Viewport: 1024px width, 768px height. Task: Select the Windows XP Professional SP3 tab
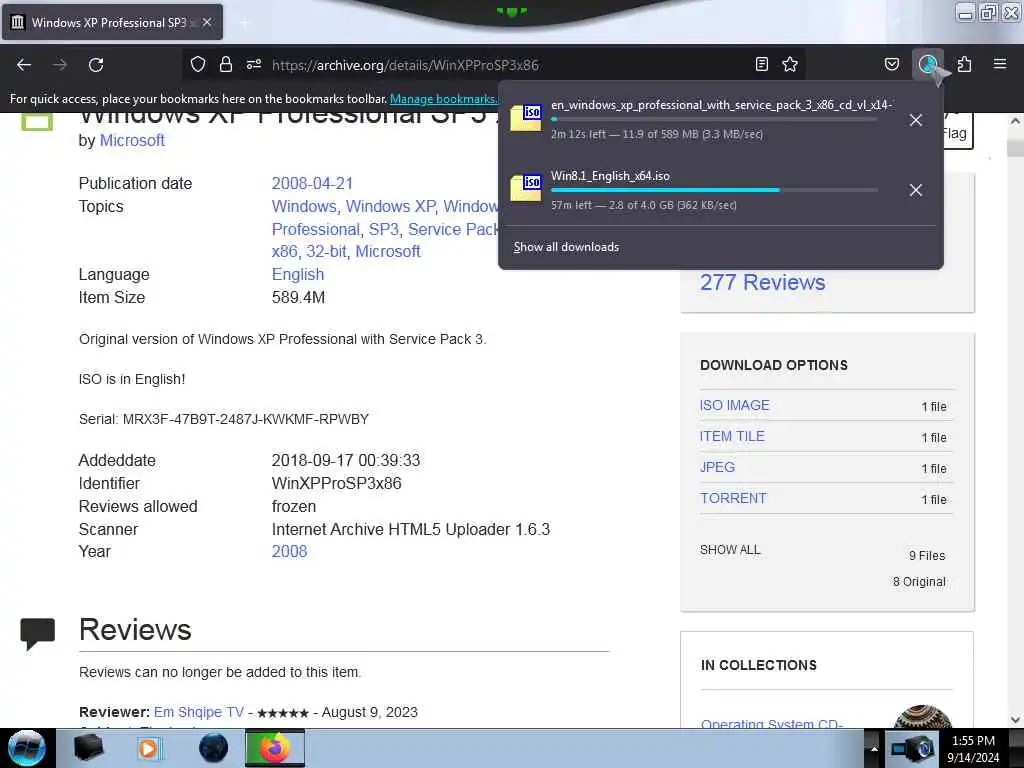(x=112, y=22)
